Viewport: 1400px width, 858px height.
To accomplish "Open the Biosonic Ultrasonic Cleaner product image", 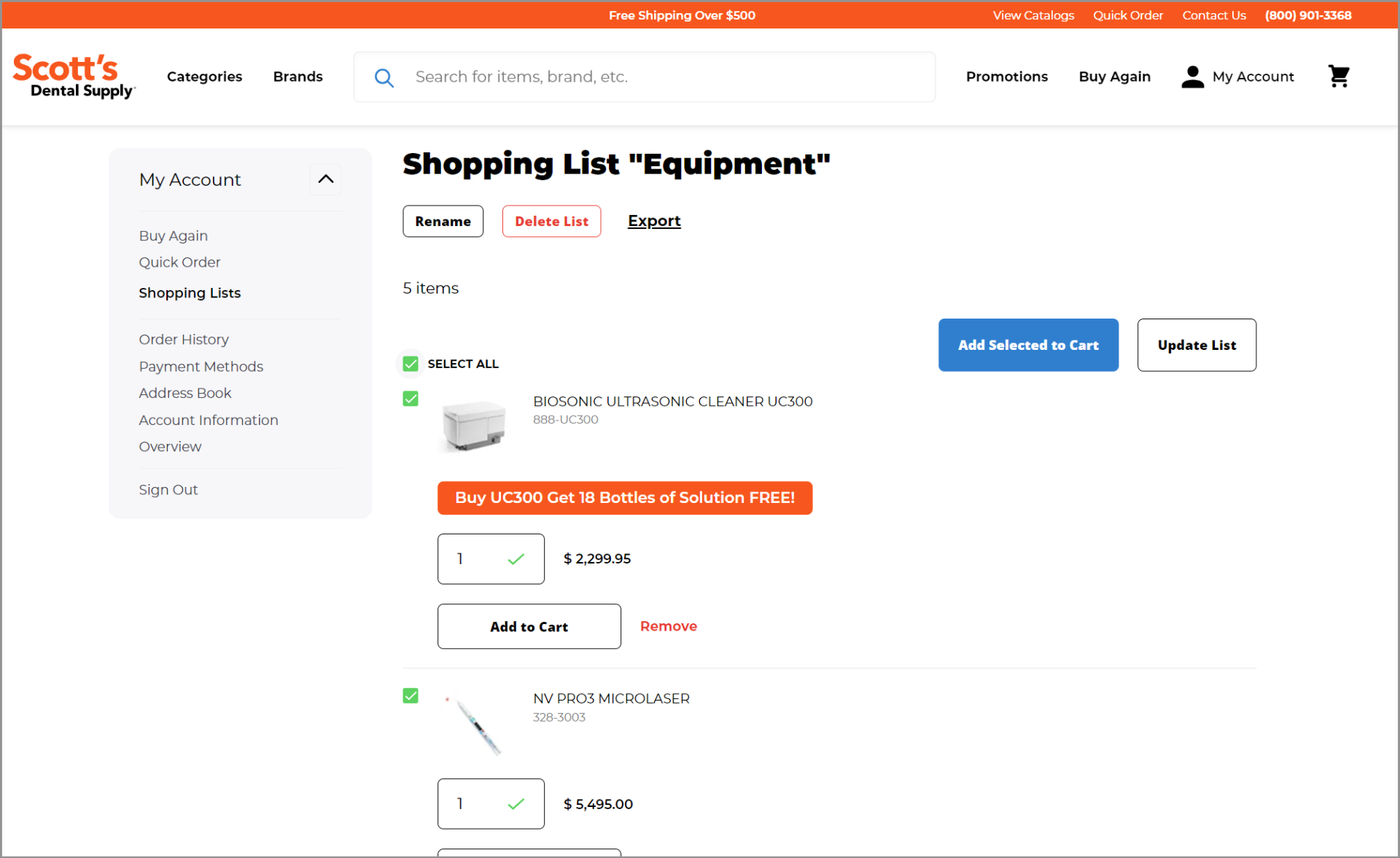I will pos(474,426).
